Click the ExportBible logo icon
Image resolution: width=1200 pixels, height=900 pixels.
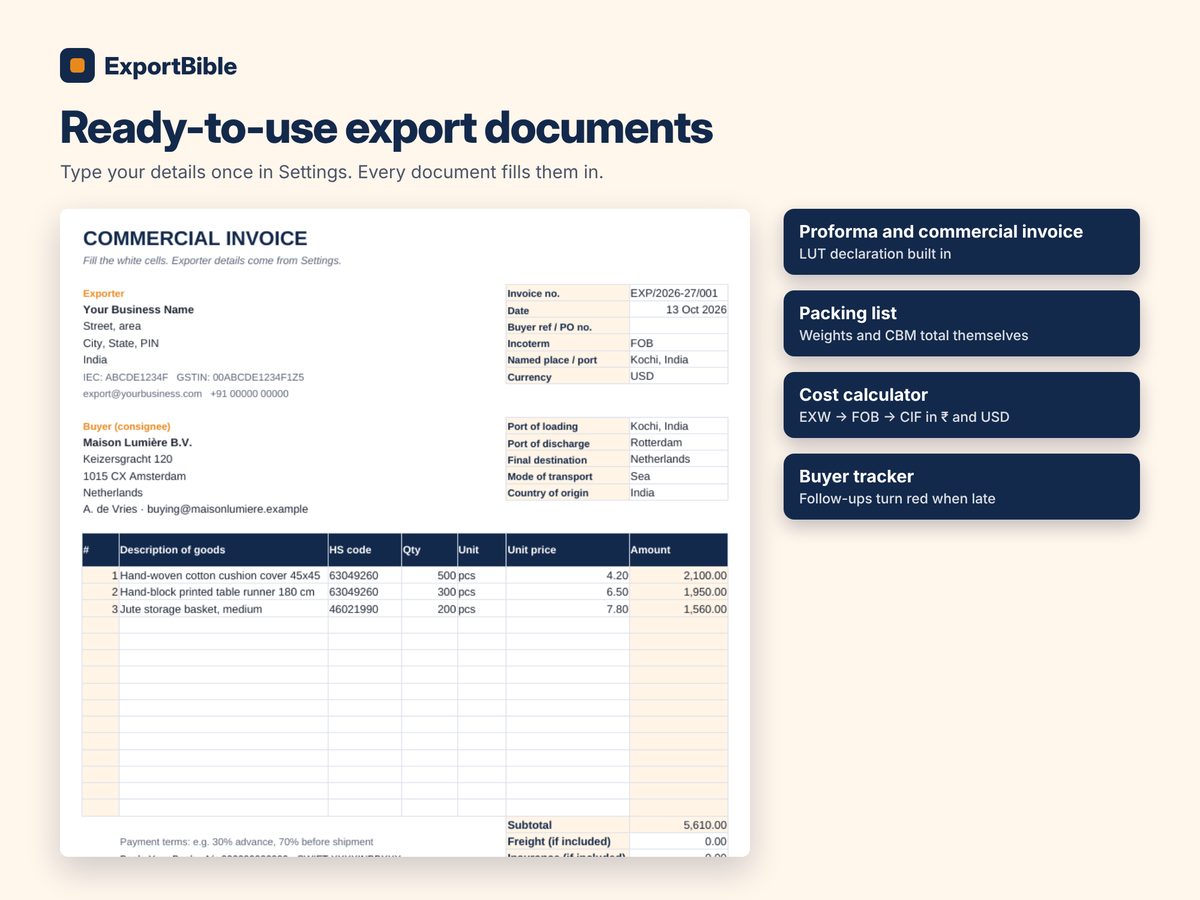(x=77, y=66)
